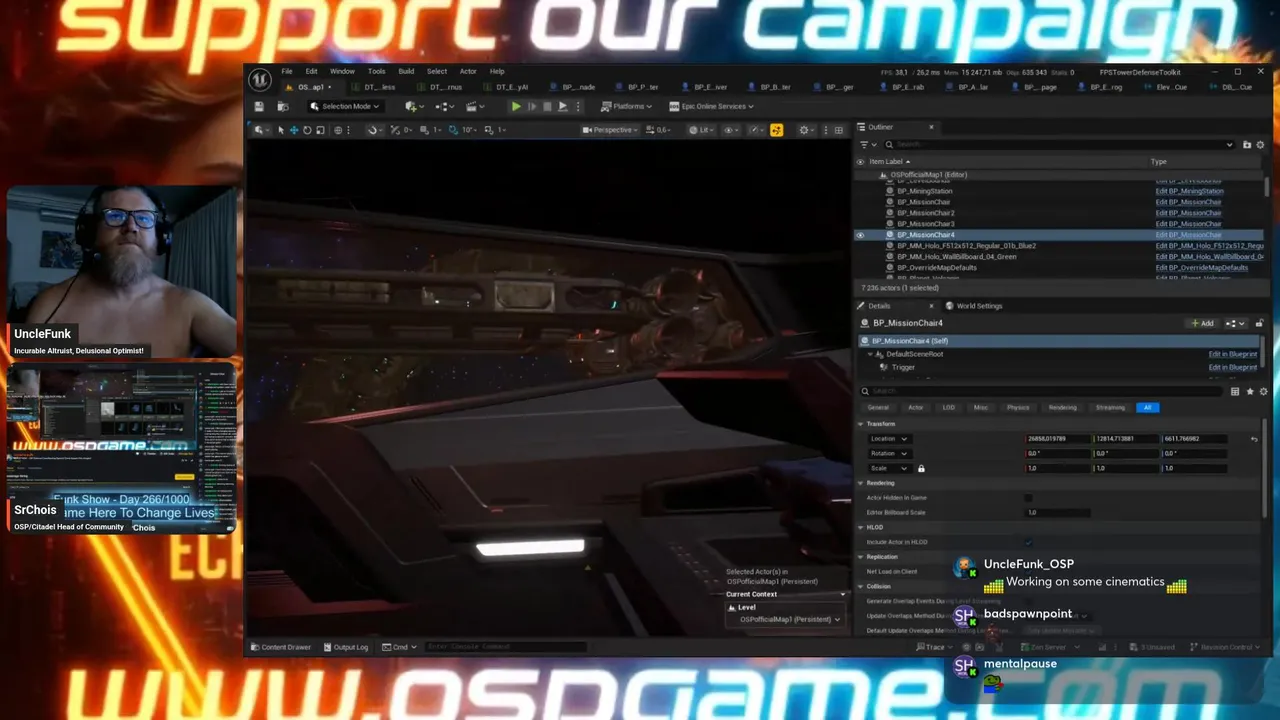Select BP_MissionChair3 in the Outliner
The image size is (1280, 720).
925,224
